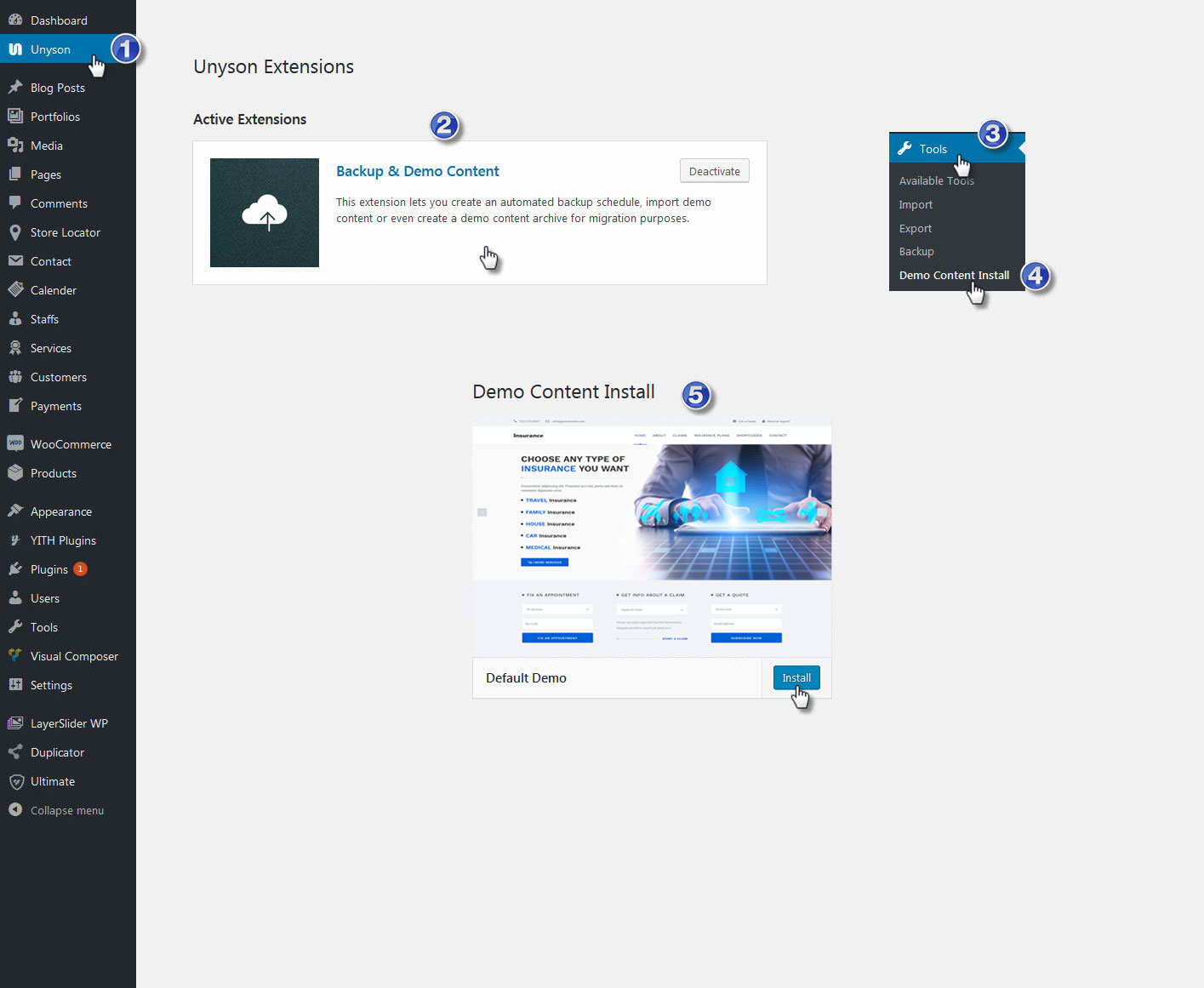Open the Appearance menu label
The image size is (1204, 988).
pos(61,511)
